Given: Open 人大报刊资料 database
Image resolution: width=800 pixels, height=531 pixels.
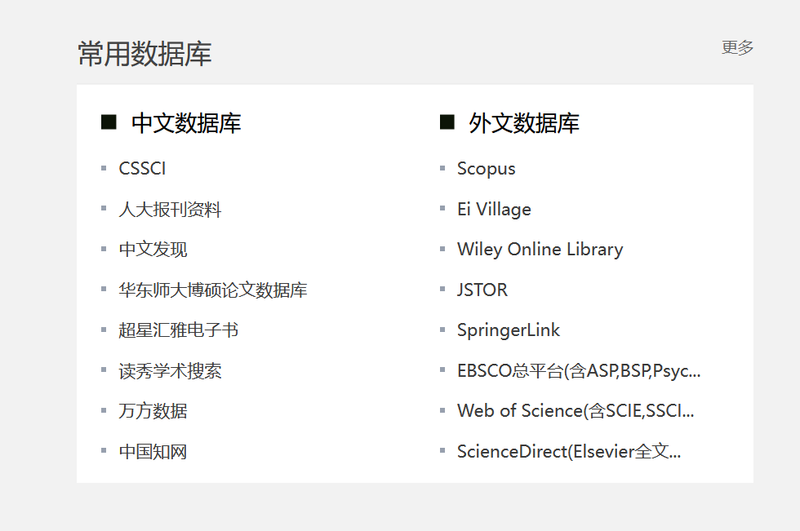Looking at the screenshot, I should pos(170,209).
